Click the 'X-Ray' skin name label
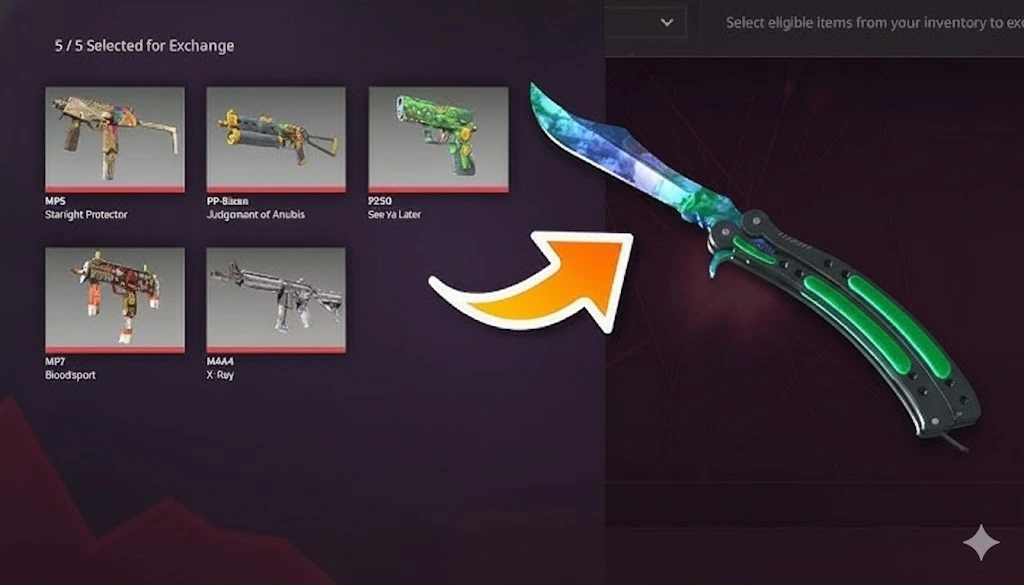 coord(220,375)
